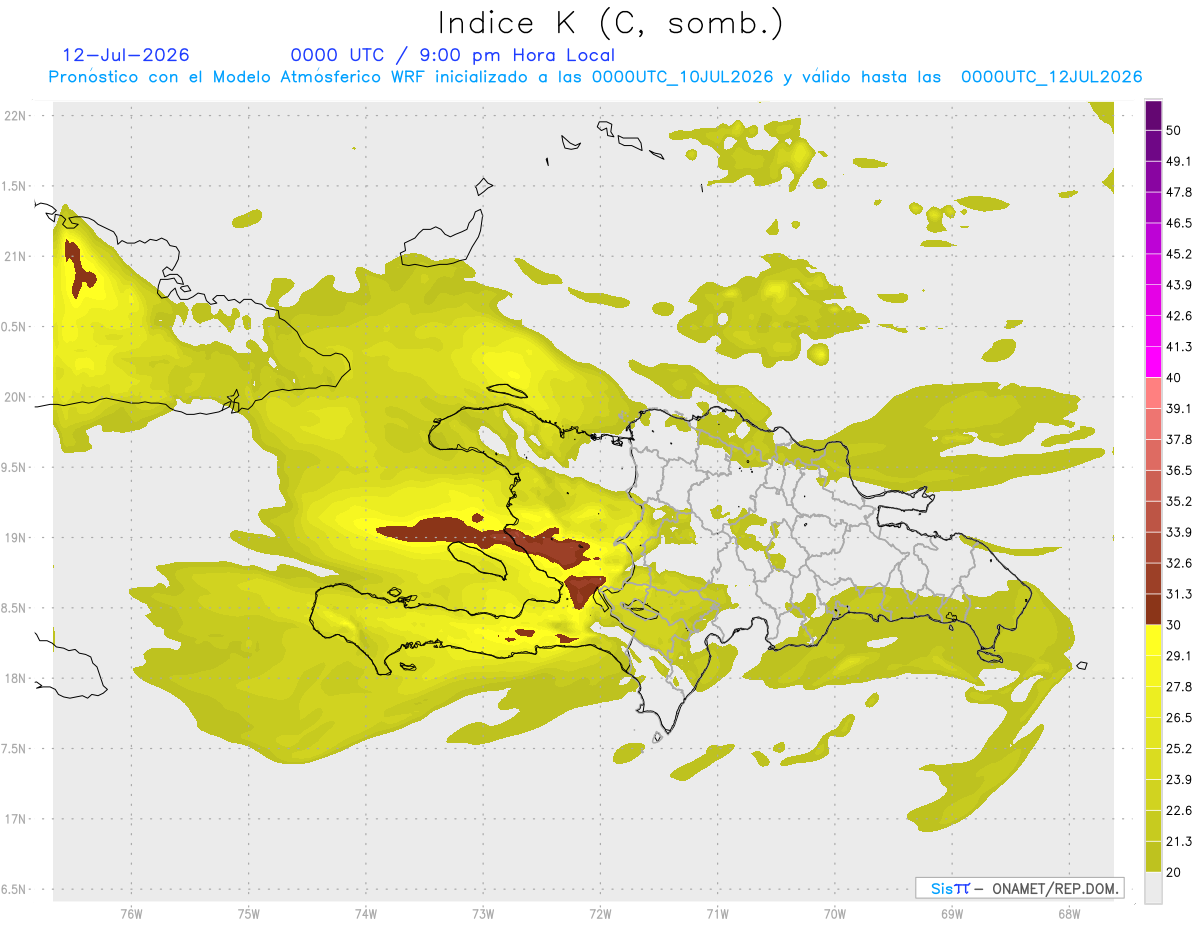
Task: Click the 'Indice K (C, somb.)' chart title
Action: point(611,23)
